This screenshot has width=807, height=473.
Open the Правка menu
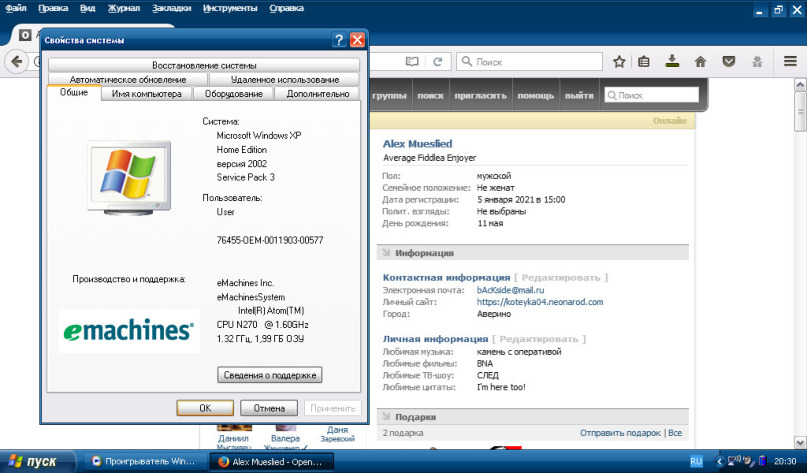(53, 8)
